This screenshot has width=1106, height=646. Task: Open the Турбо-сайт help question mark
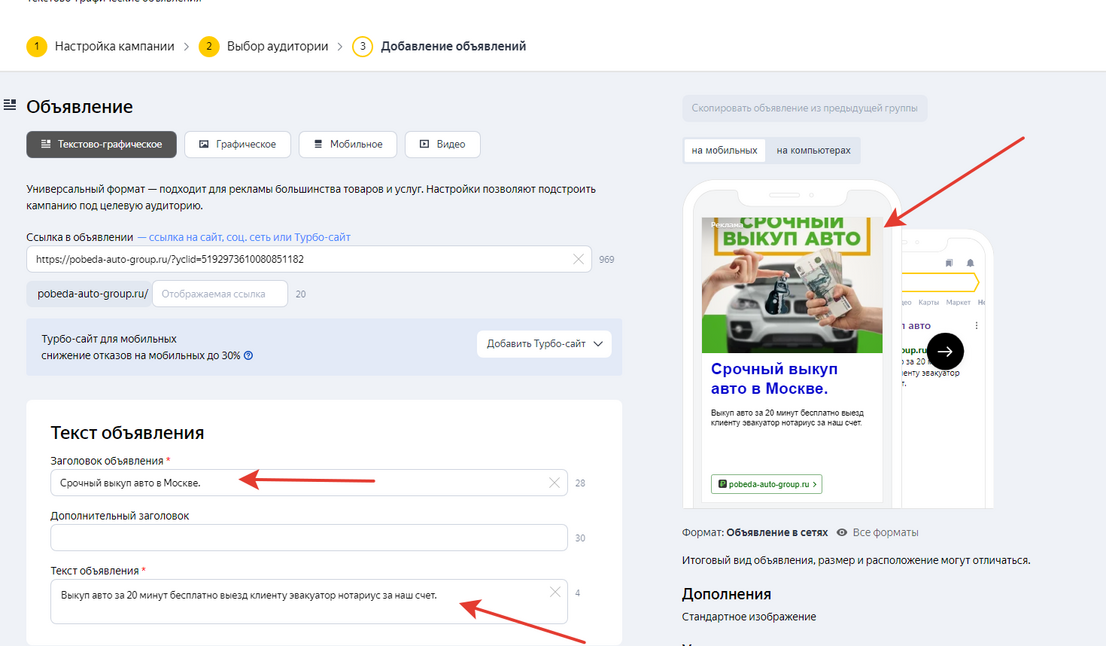248,355
